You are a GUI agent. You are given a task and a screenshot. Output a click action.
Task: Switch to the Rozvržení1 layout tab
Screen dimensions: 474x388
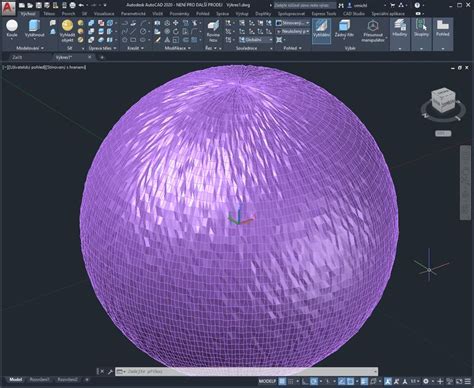[40, 380]
